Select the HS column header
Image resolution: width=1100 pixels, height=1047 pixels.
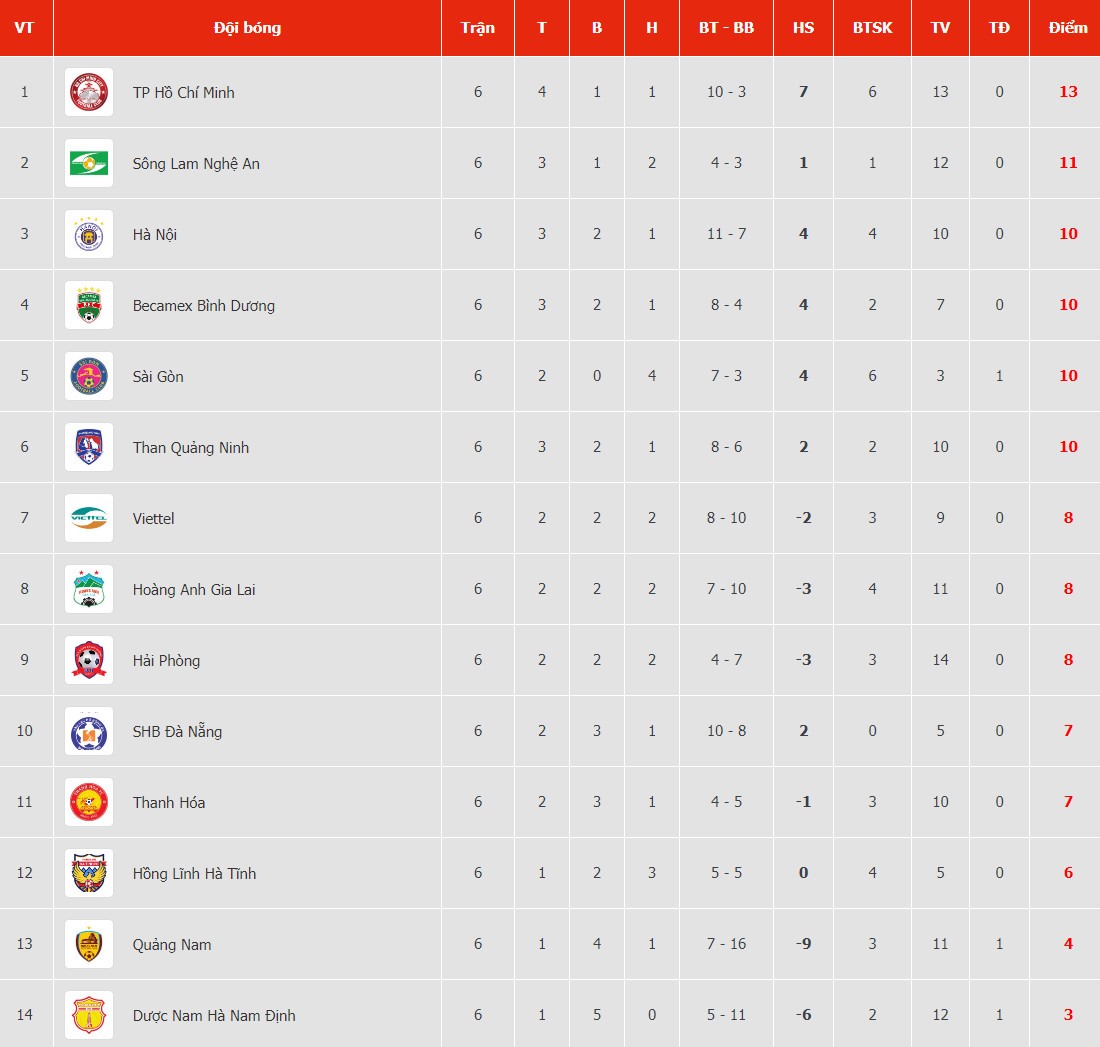click(803, 27)
